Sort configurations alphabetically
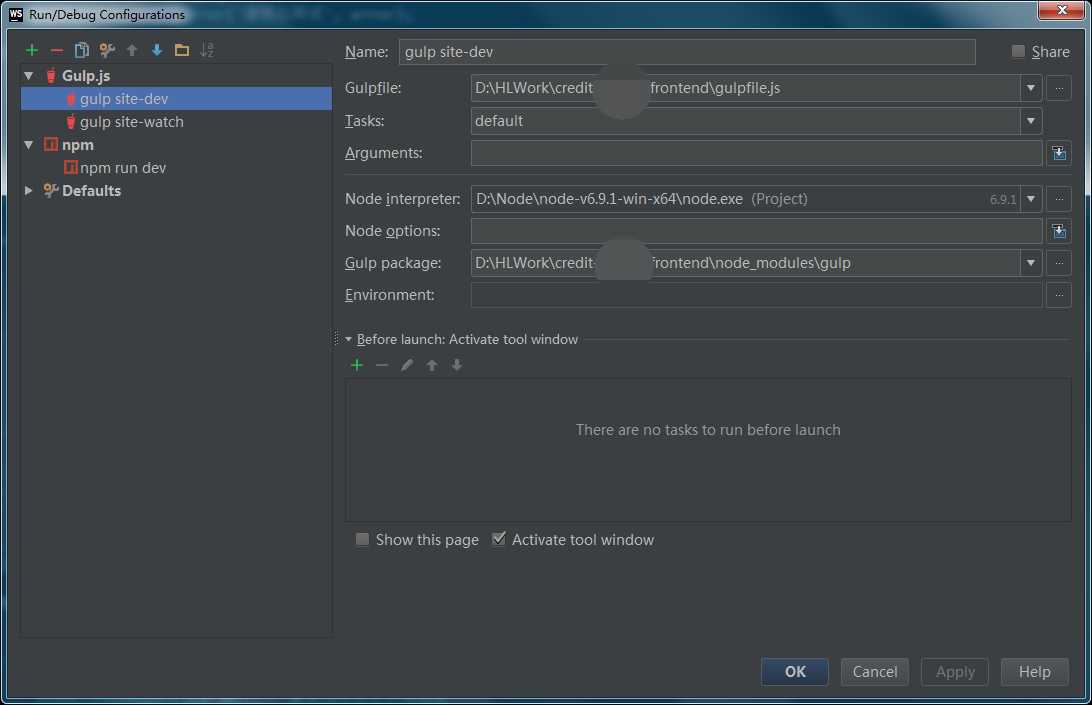1092x705 pixels. [x=207, y=50]
